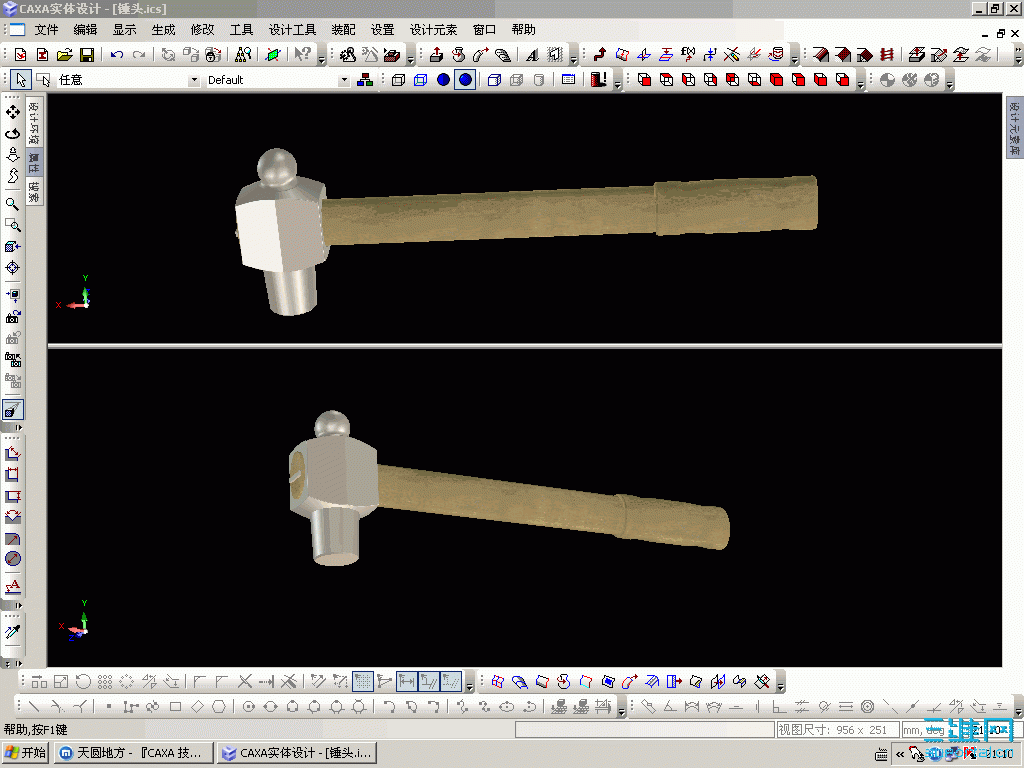Switch to CAXA实体设计 taskbar button
The width and height of the screenshot is (1024, 768).
296,752
